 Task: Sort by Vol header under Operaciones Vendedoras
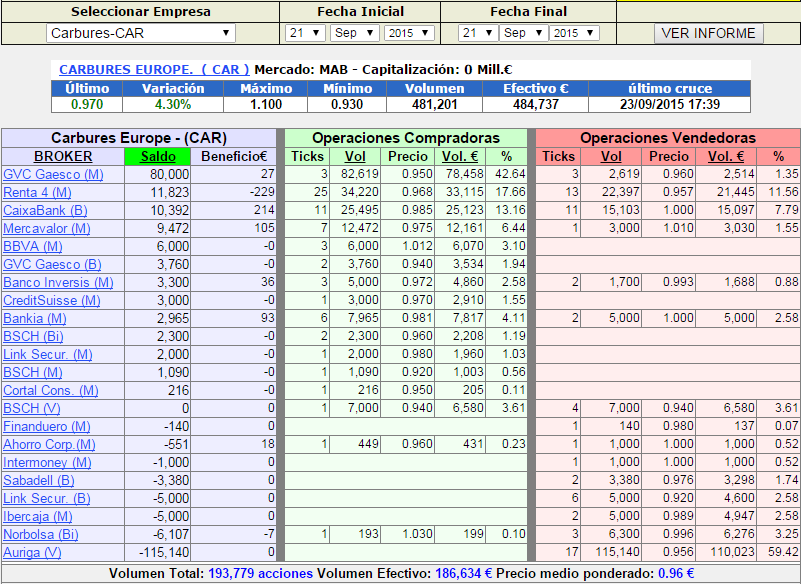point(611,156)
